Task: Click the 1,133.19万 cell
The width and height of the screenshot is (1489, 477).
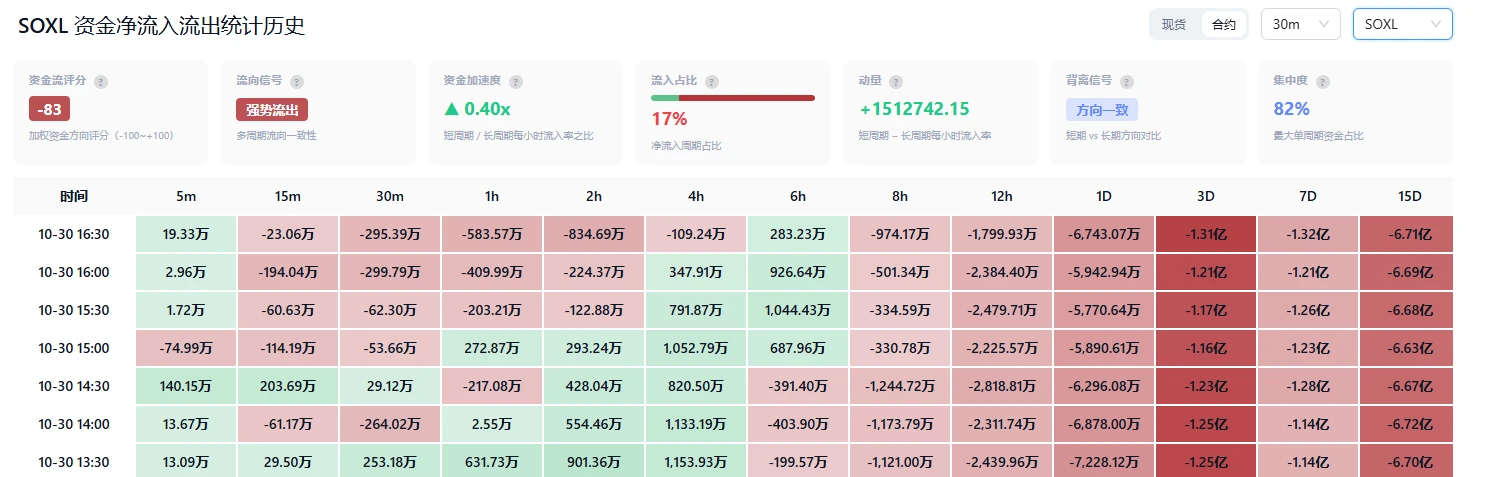Action: coord(696,424)
